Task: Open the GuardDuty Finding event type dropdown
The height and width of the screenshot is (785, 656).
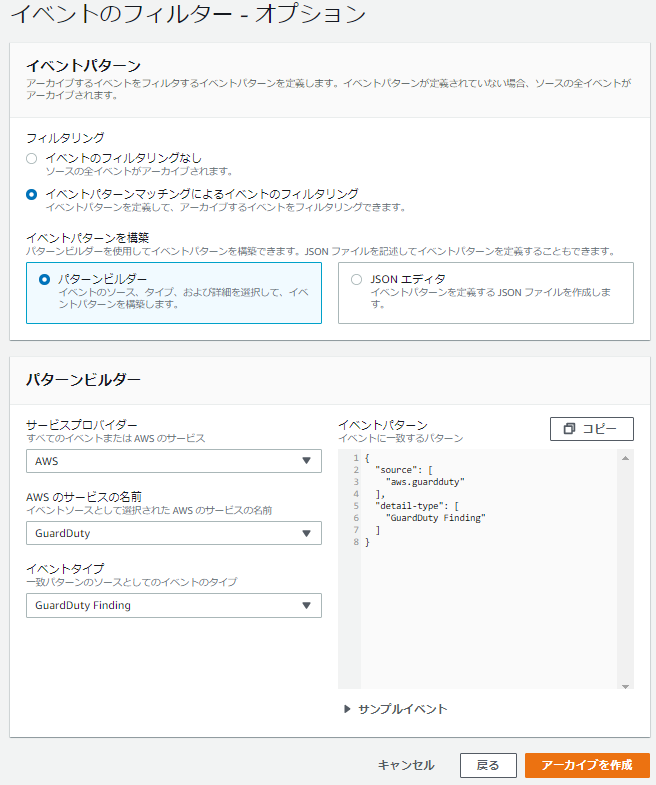Action: (174, 605)
